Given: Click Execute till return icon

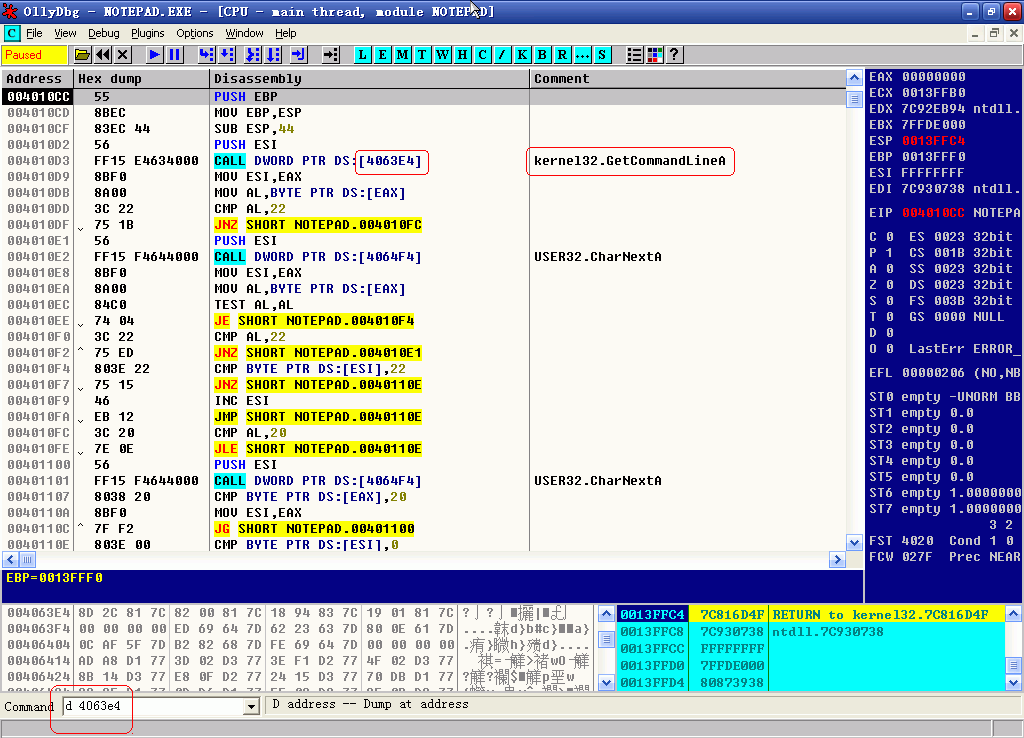Looking at the screenshot, I should point(298,55).
